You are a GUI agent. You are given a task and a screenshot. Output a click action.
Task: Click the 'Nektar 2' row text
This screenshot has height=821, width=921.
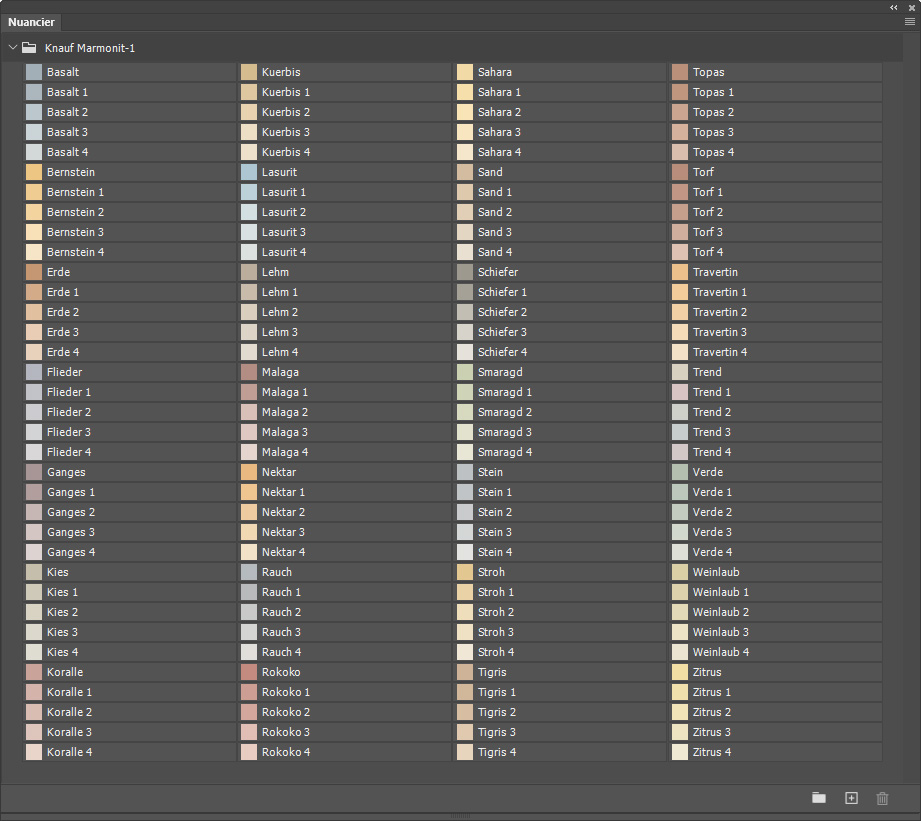[284, 512]
